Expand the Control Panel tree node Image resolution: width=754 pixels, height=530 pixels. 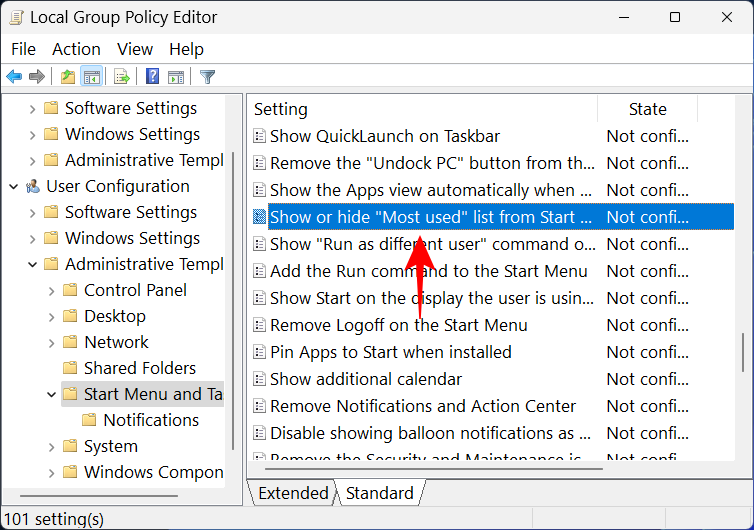51,290
